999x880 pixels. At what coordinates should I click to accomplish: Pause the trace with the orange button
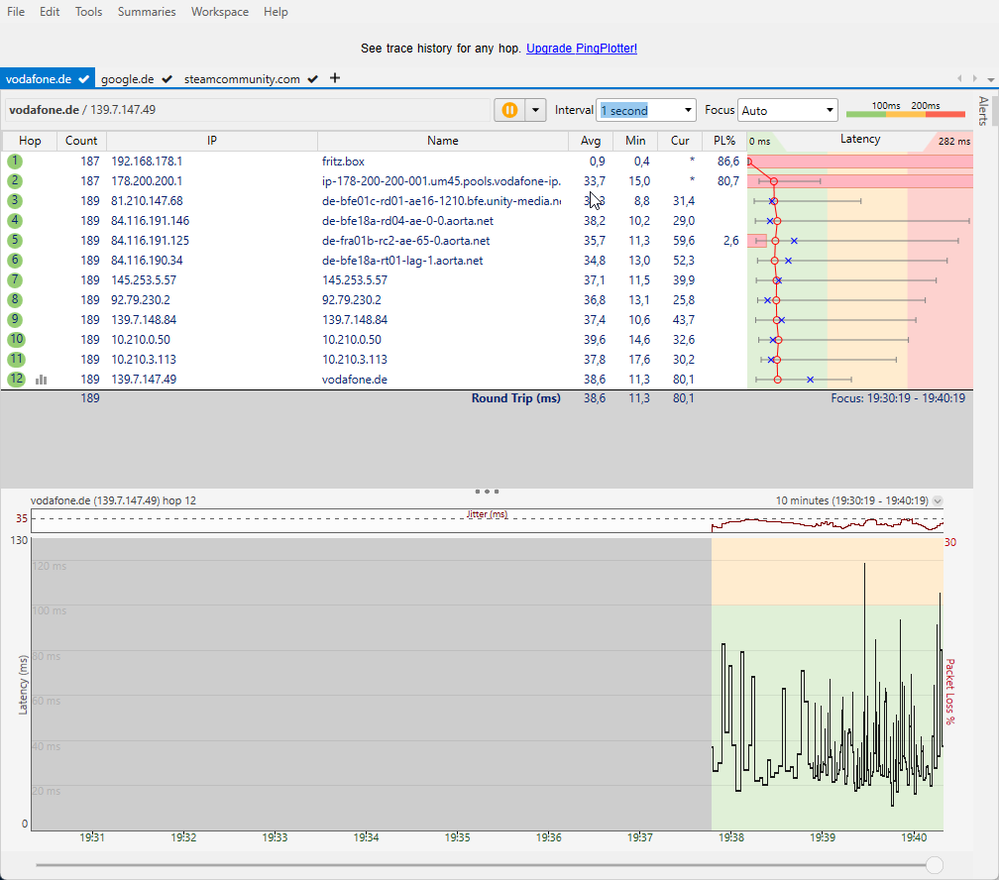coord(510,110)
